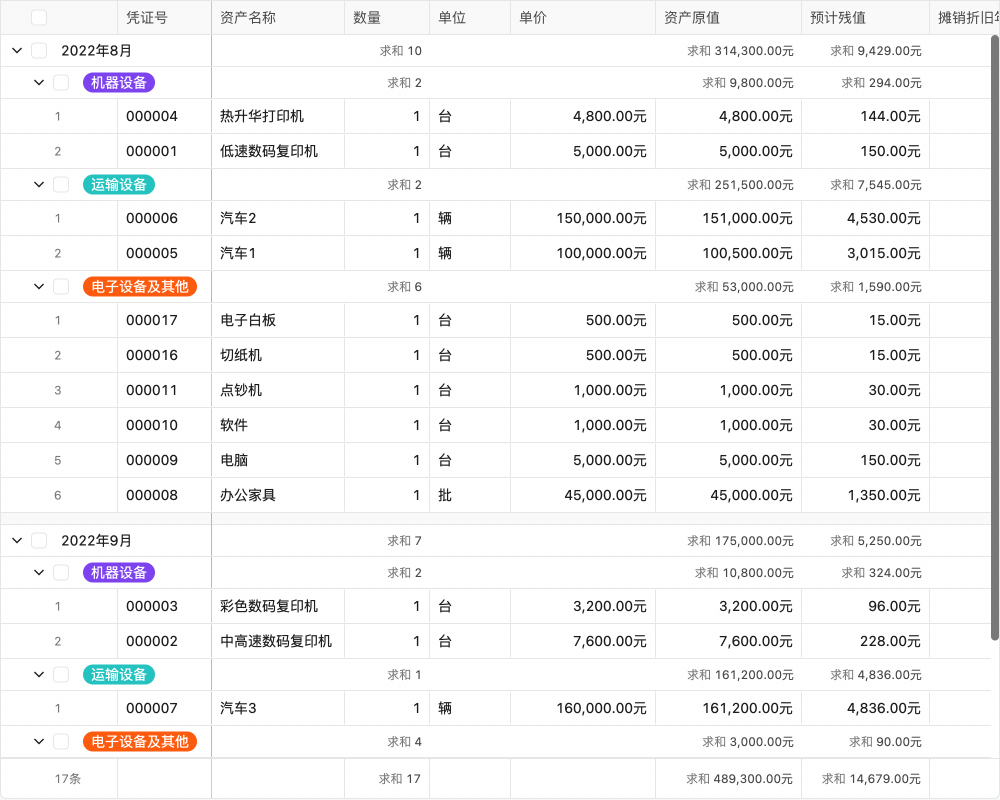This screenshot has height=800, width=1000.
Task: Check the 2022年9月 group checkbox
Action: pos(39,540)
